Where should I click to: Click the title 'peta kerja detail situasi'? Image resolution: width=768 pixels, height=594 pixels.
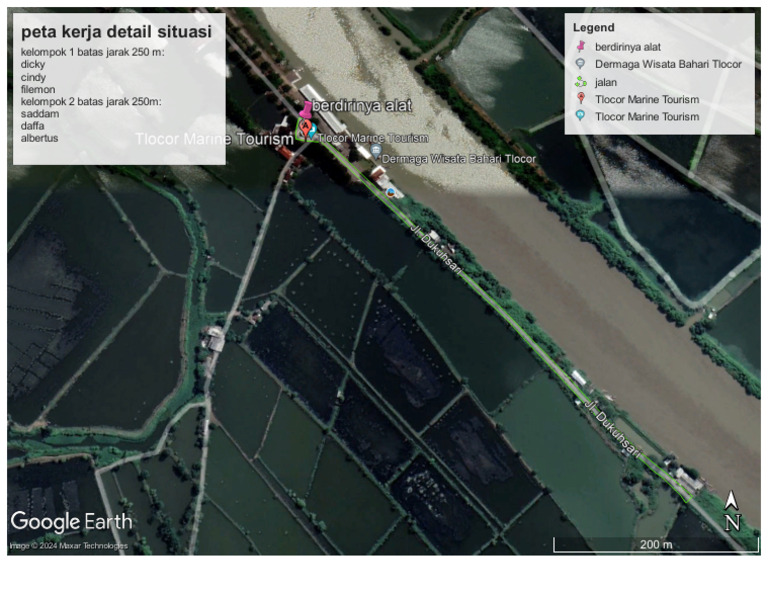coord(117,32)
